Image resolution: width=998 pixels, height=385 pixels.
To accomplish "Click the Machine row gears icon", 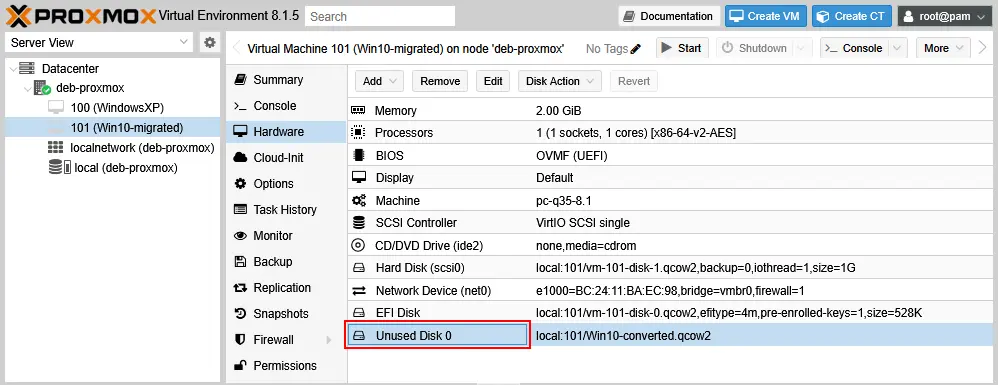I will click(358, 200).
